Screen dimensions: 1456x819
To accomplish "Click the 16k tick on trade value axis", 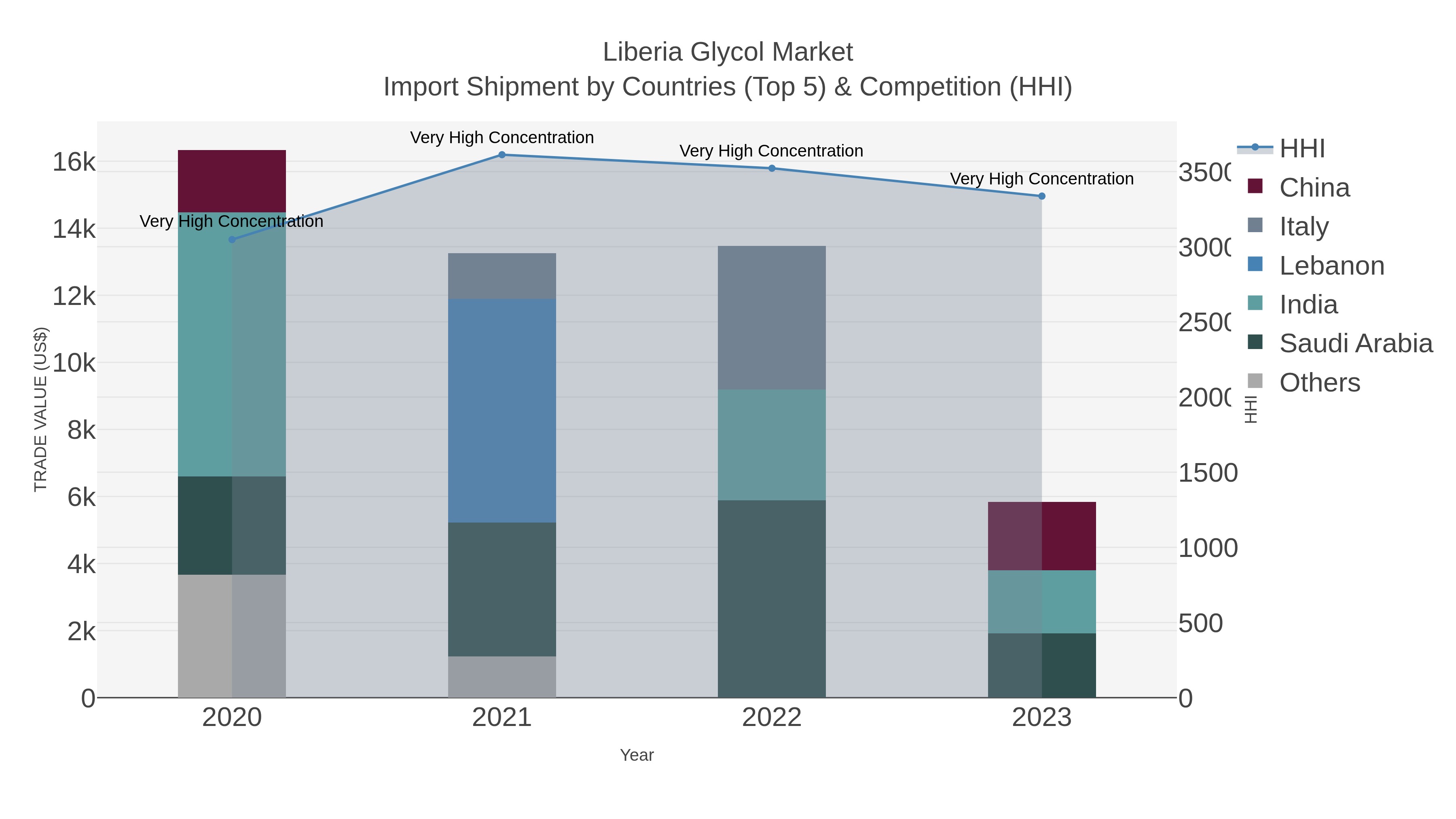I will (x=74, y=162).
